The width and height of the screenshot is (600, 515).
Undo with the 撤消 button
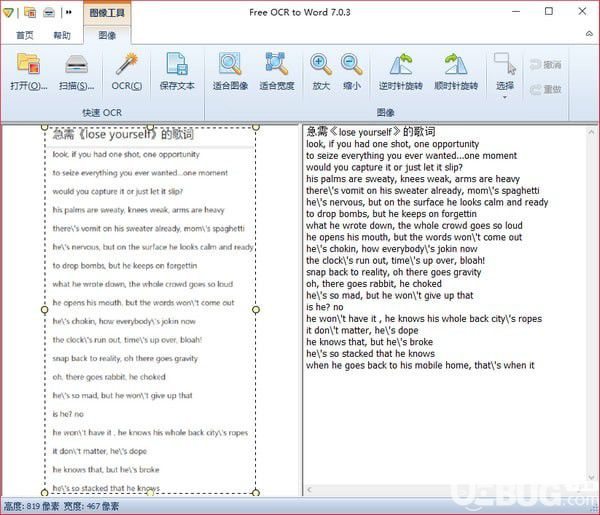tap(546, 65)
